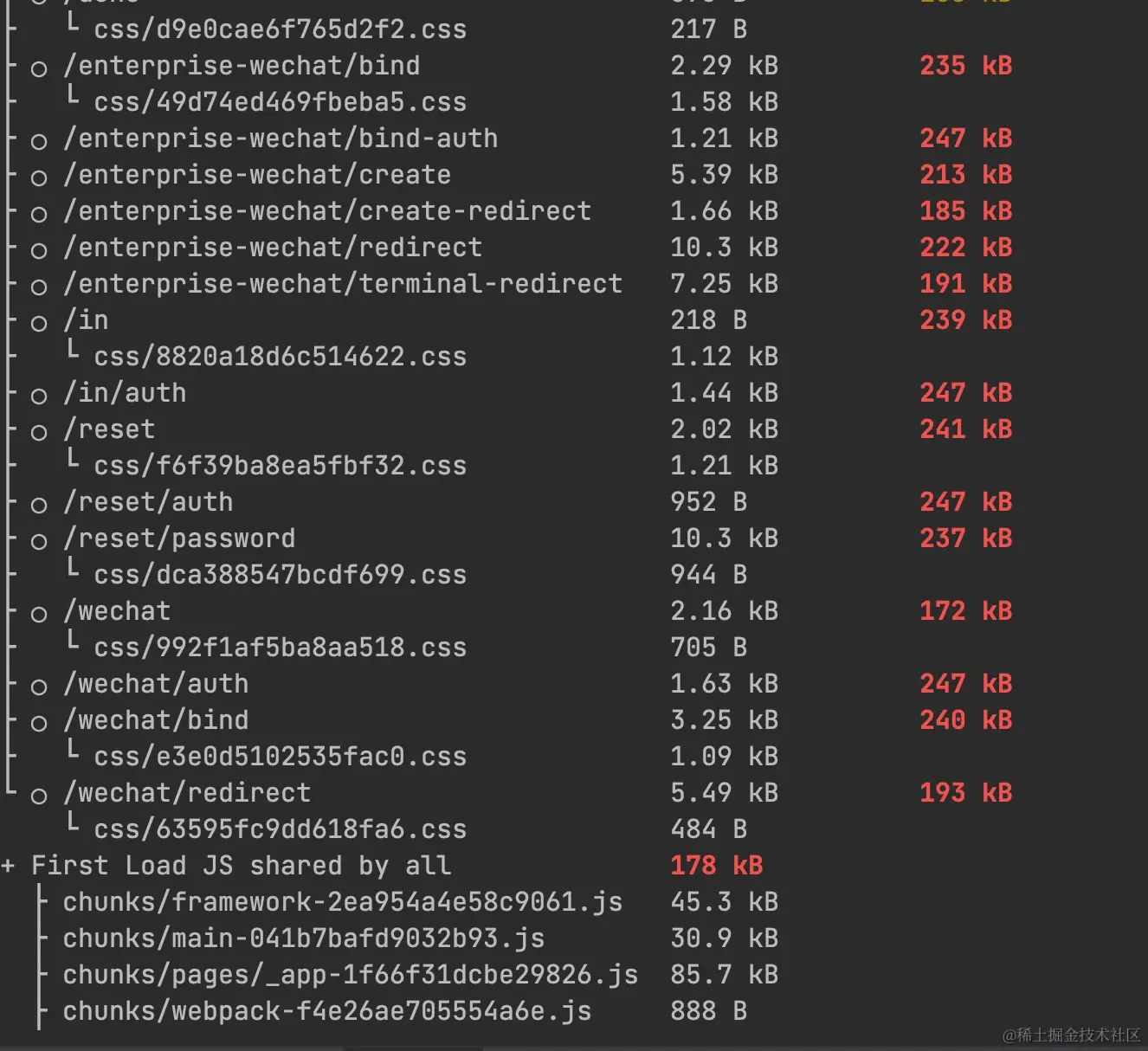1148x1051 pixels.
Task: Click chunks/pages/_app-1f66f31dcbe29826.js entry
Action: [351, 975]
